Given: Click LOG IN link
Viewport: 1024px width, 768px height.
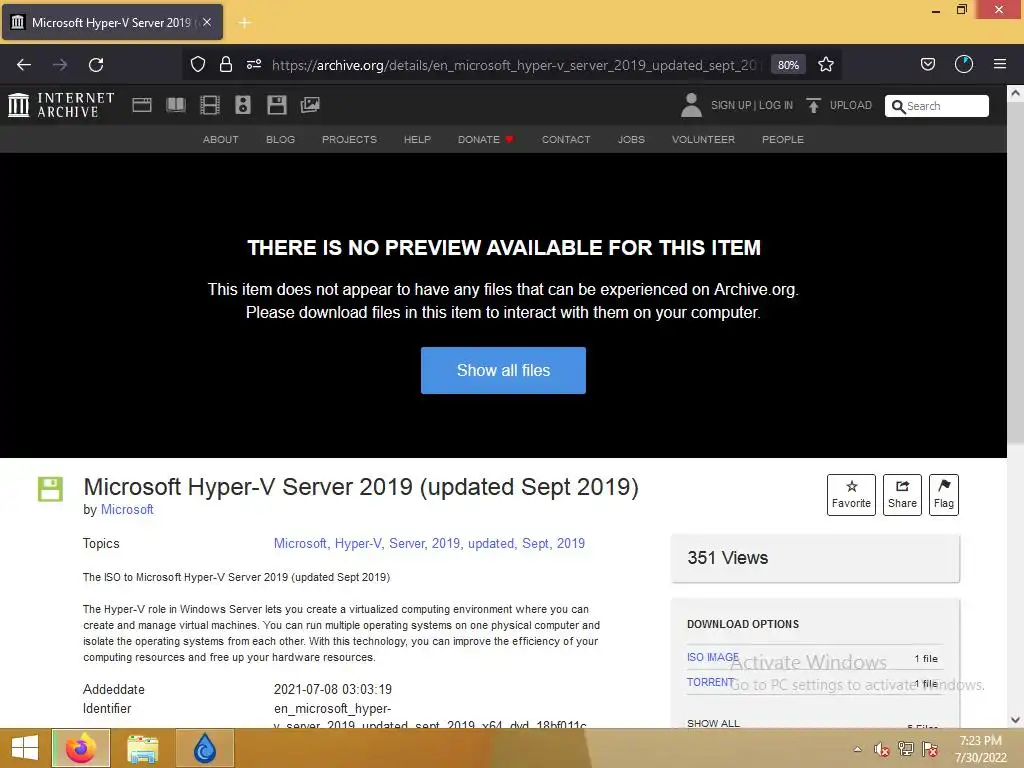Looking at the screenshot, I should point(776,105).
